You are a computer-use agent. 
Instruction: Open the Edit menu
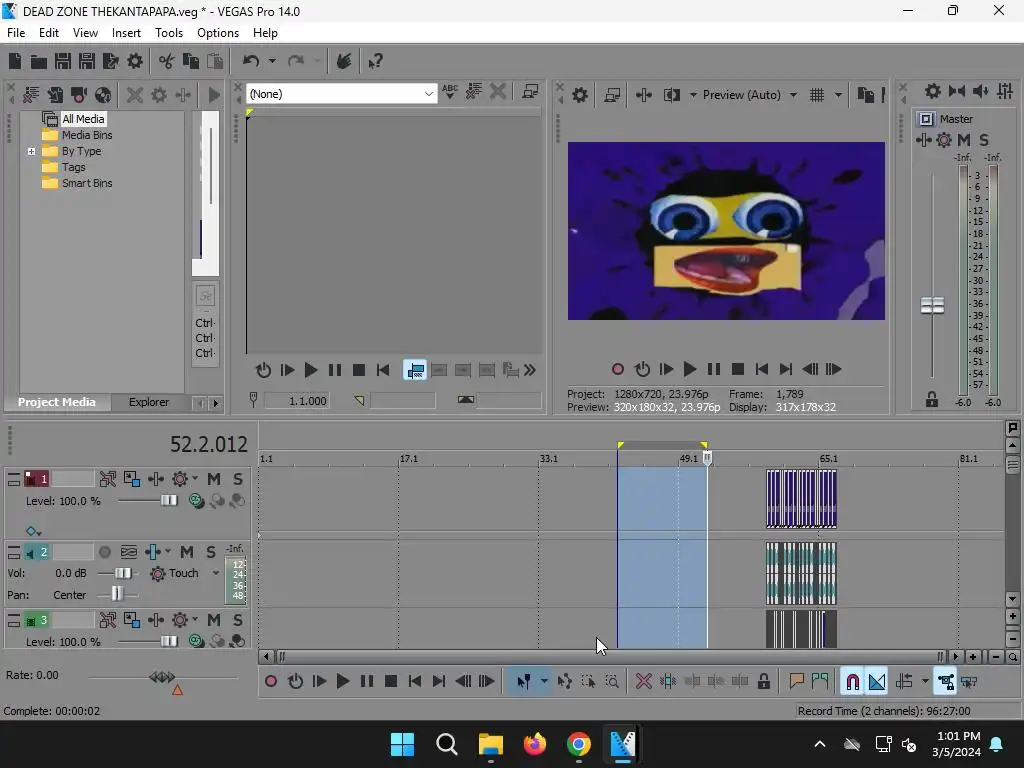pyautogui.click(x=49, y=33)
